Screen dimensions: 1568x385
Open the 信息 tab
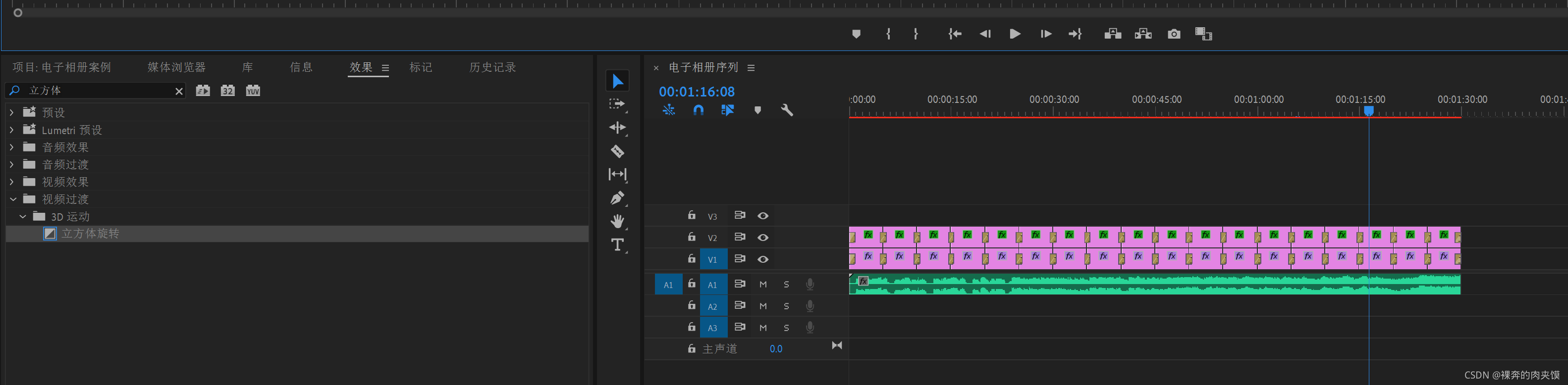click(x=301, y=67)
